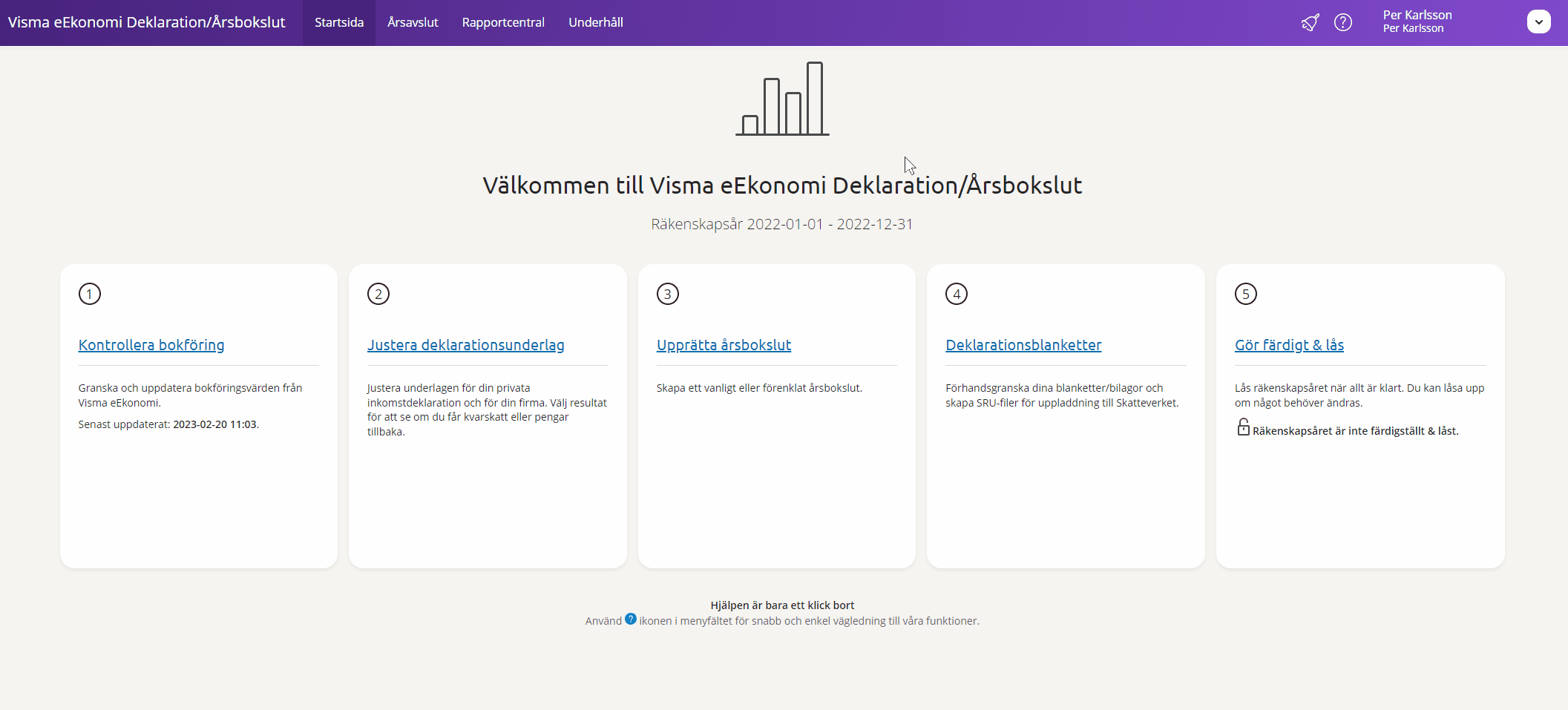Click the Gör färdigt & lås link
The width and height of the screenshot is (1568, 710).
tap(1289, 345)
